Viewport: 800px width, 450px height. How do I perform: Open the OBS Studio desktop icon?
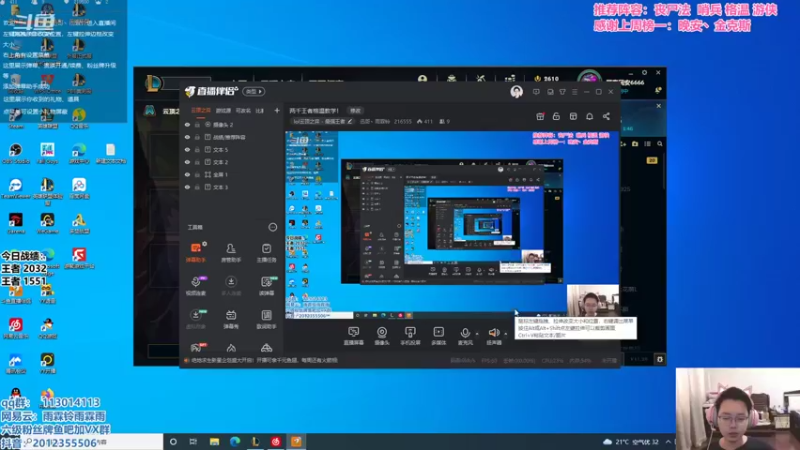coord(16,153)
